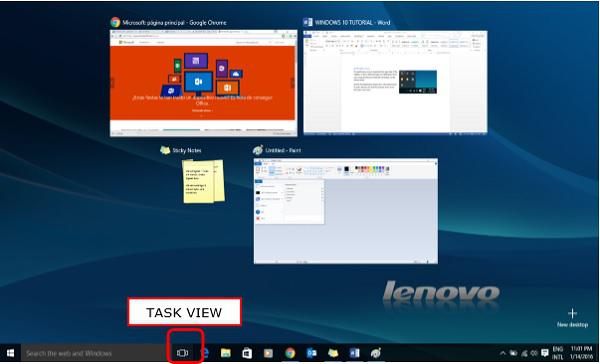This screenshot has height=364, width=600.
Task: Expand the hidden system tray icons
Action: click(503, 353)
